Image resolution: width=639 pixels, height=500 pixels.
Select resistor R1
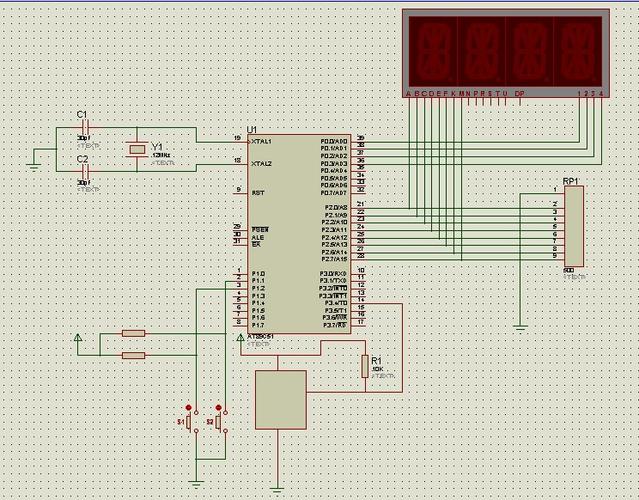pos(365,366)
